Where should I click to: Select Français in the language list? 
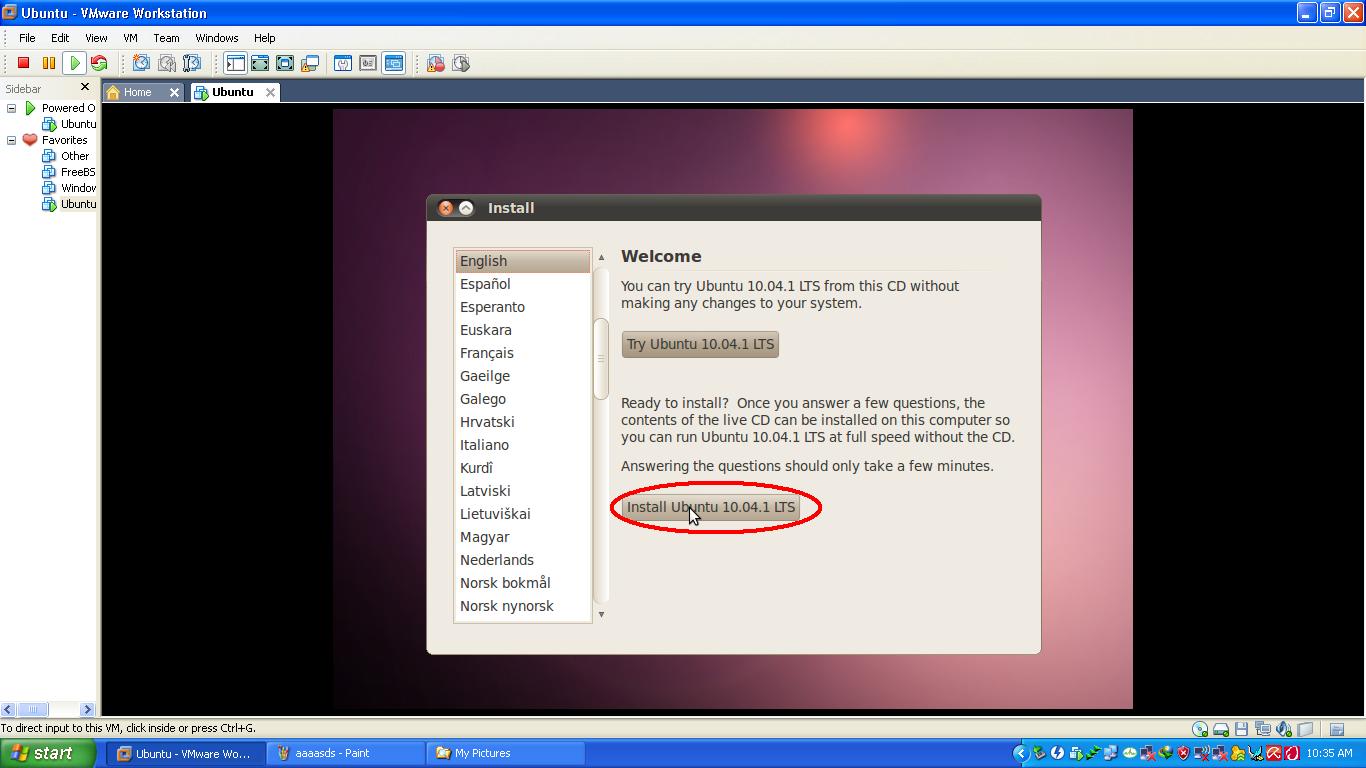(522, 353)
